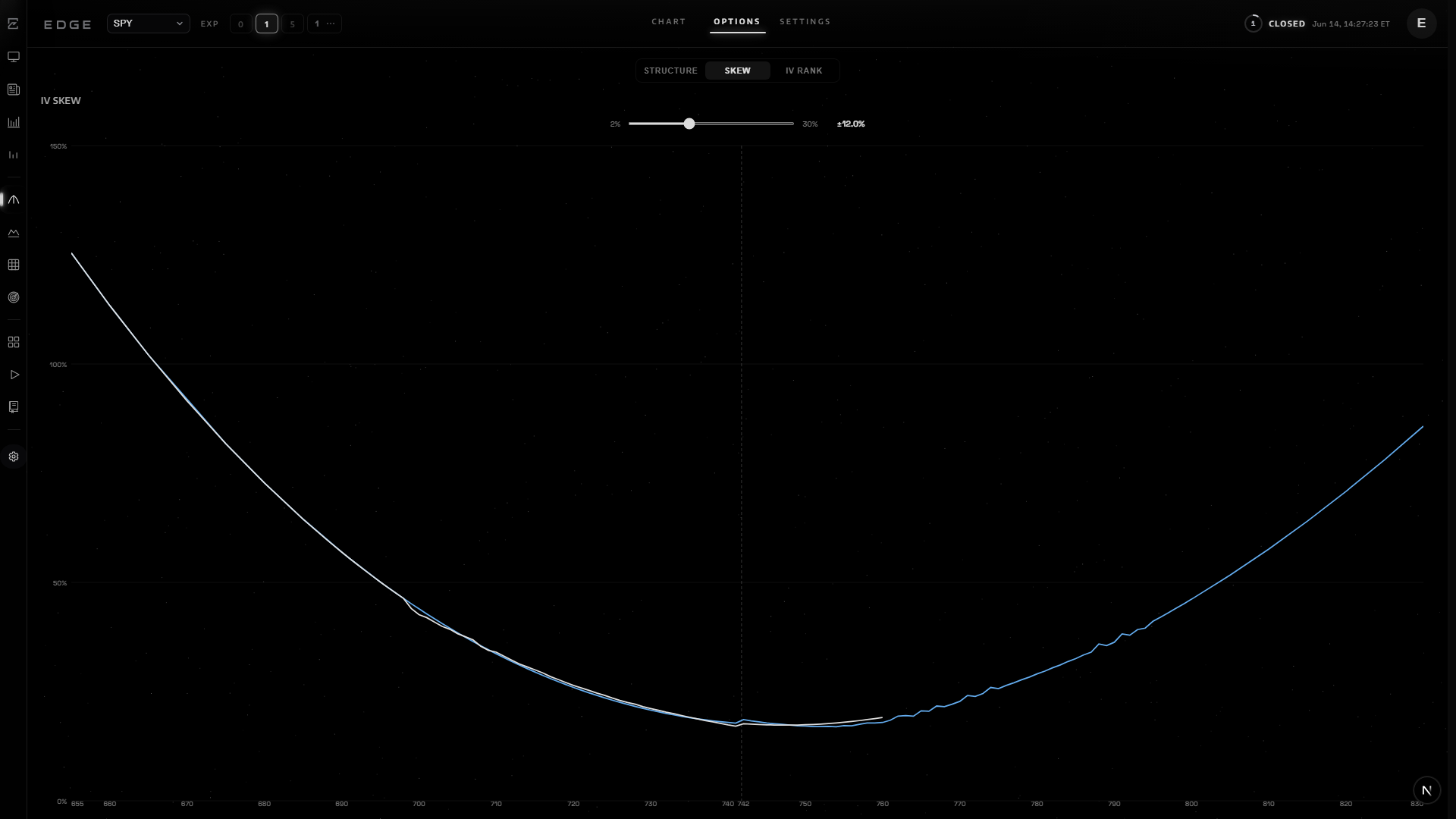Open the news feed icon in the sidebar
The width and height of the screenshot is (1456, 819).
coord(13,89)
